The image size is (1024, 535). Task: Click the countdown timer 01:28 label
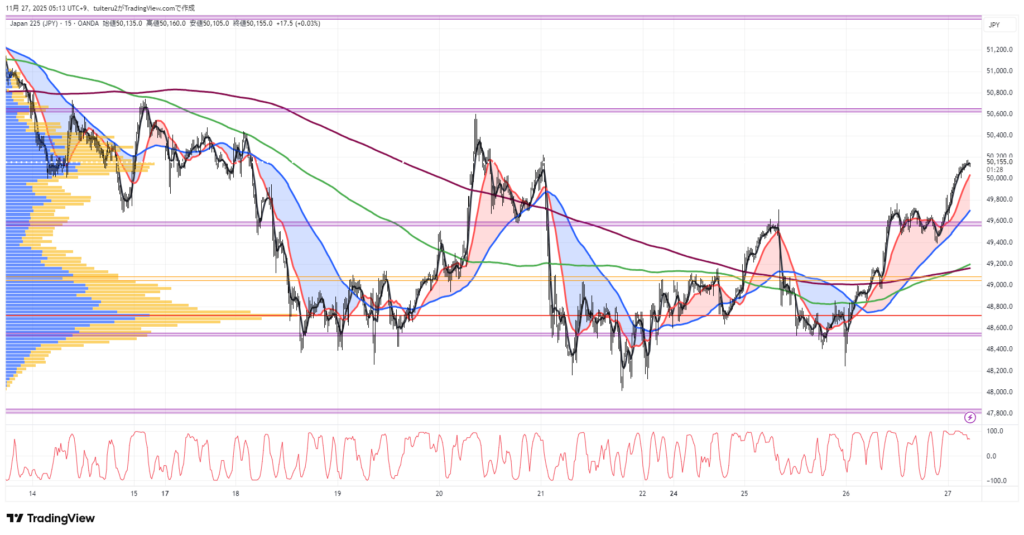click(x=994, y=170)
